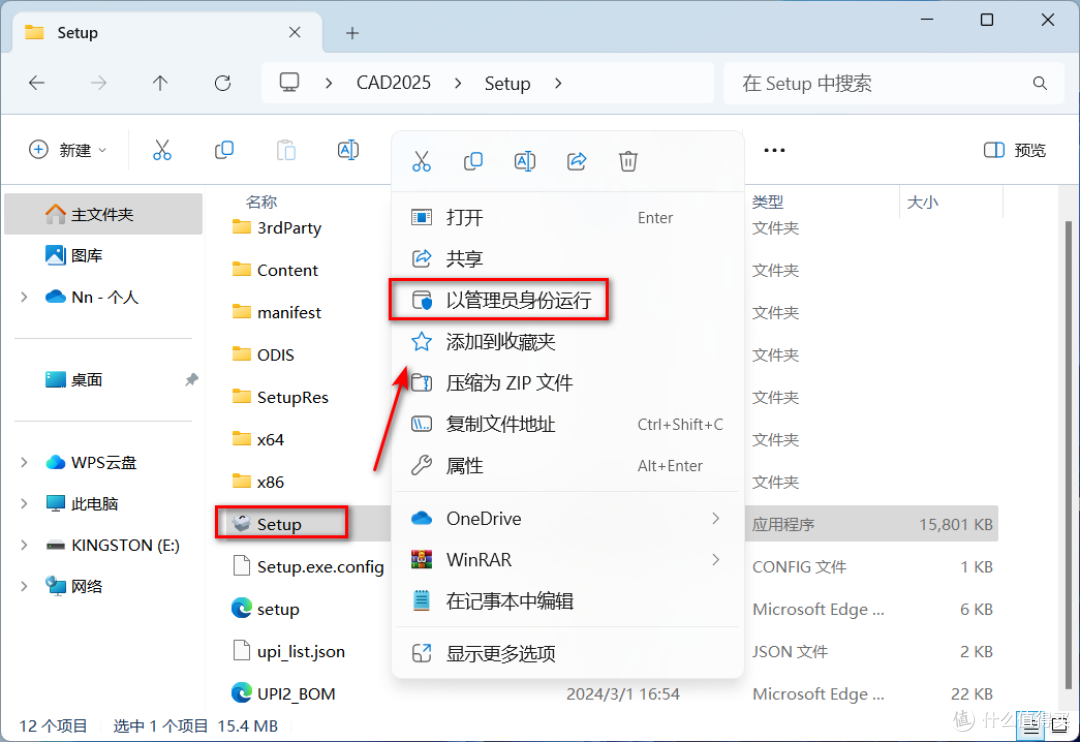
Task: Click CAD2025 in the address path
Action: [x=393, y=83]
